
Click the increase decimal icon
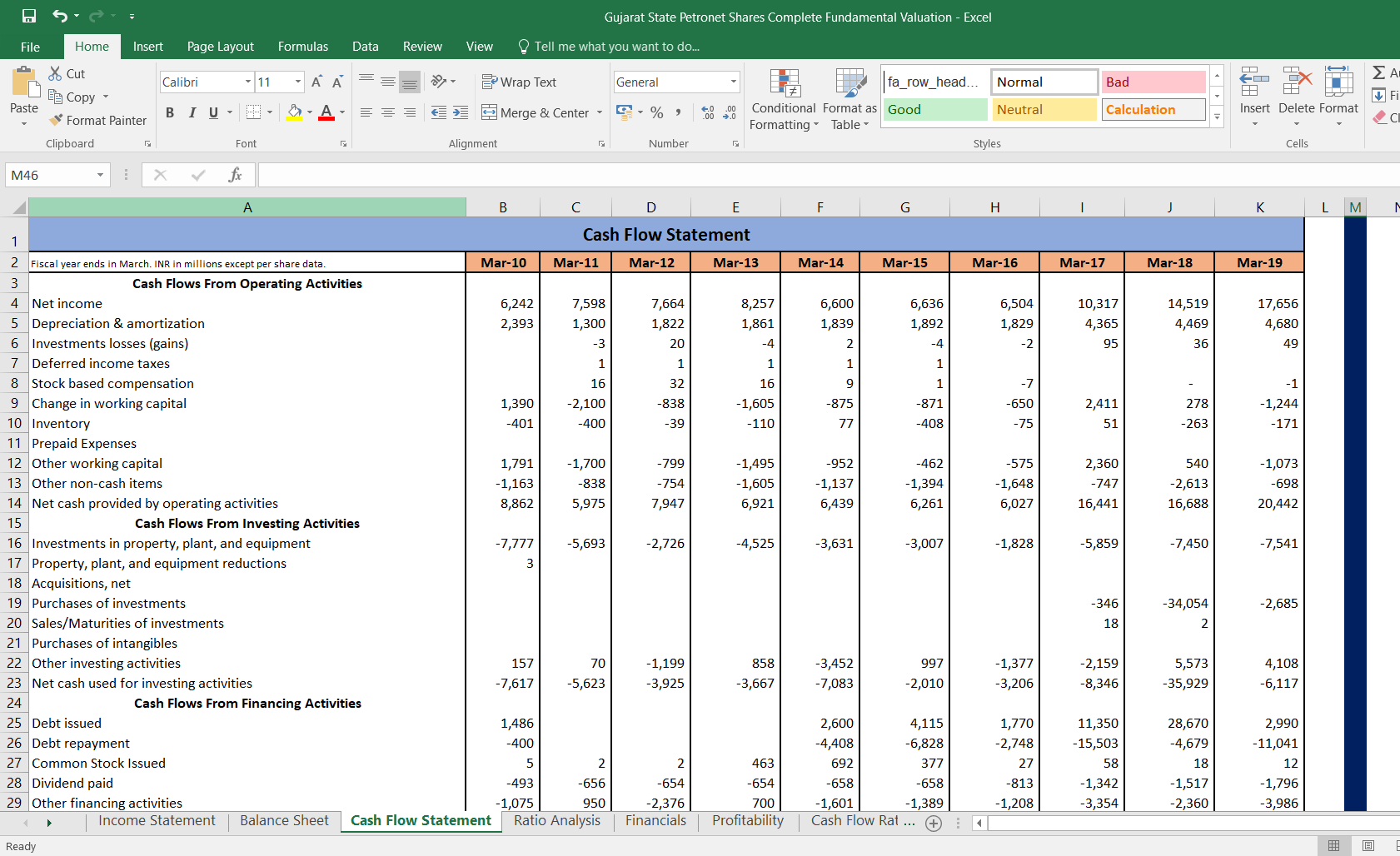pos(708,112)
